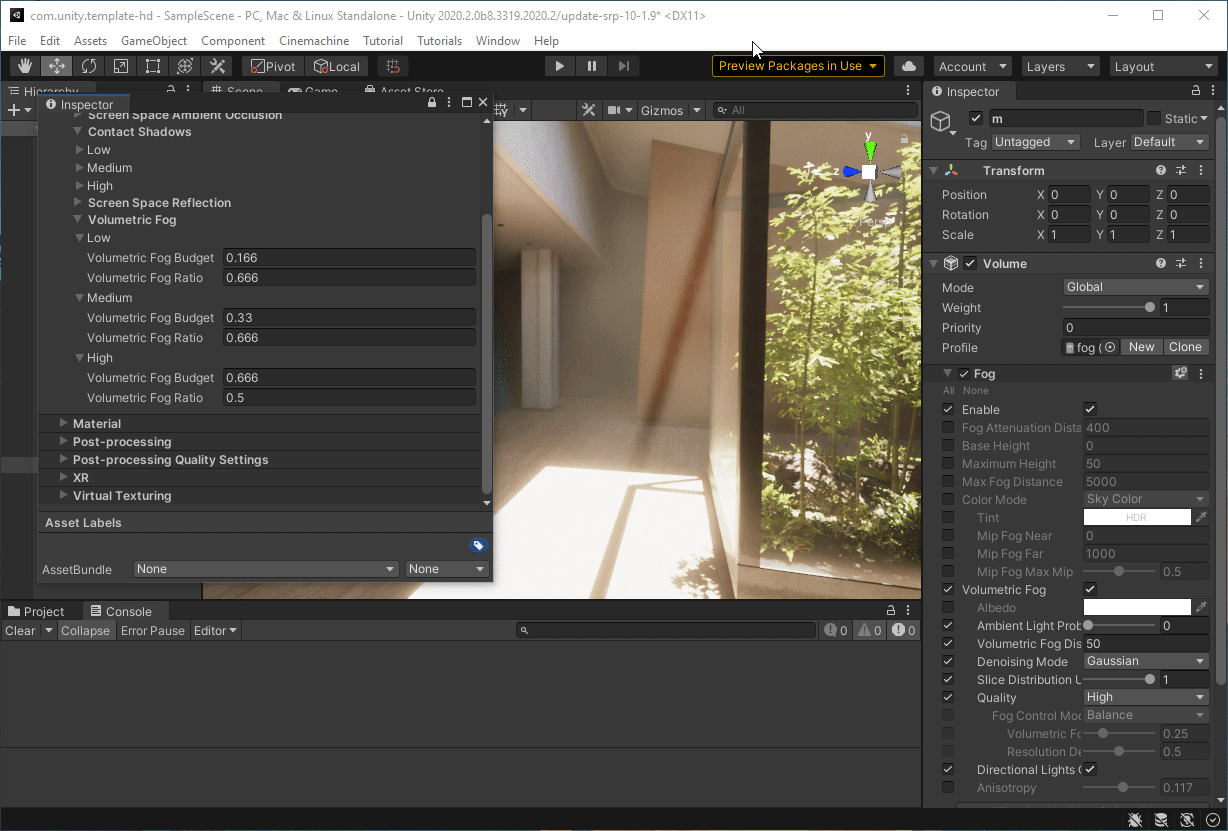1228x831 pixels.
Task: Untick the Enable fog value checkbox
Action: (x=1090, y=409)
